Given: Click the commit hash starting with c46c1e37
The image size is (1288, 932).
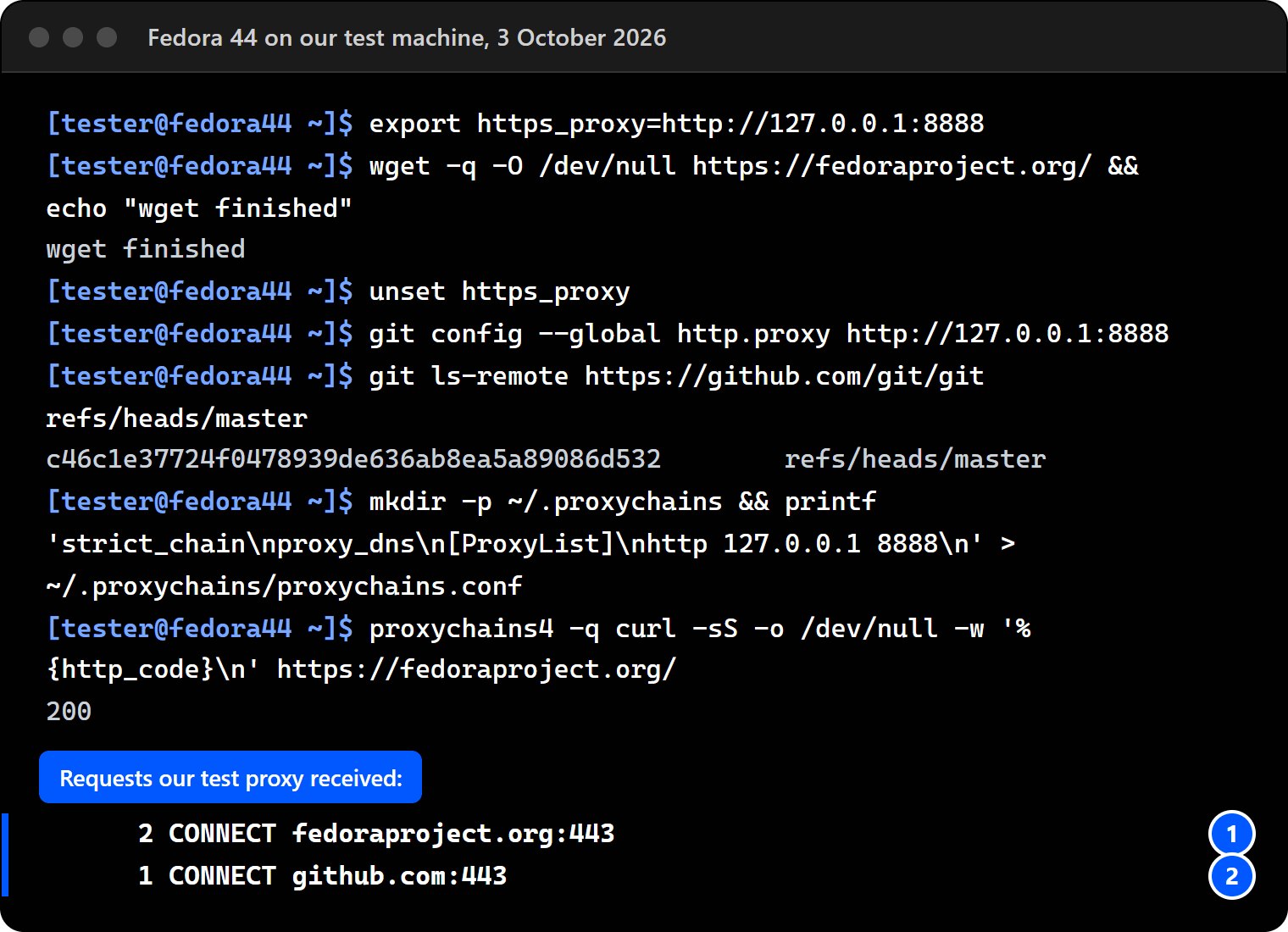Looking at the screenshot, I should [353, 459].
